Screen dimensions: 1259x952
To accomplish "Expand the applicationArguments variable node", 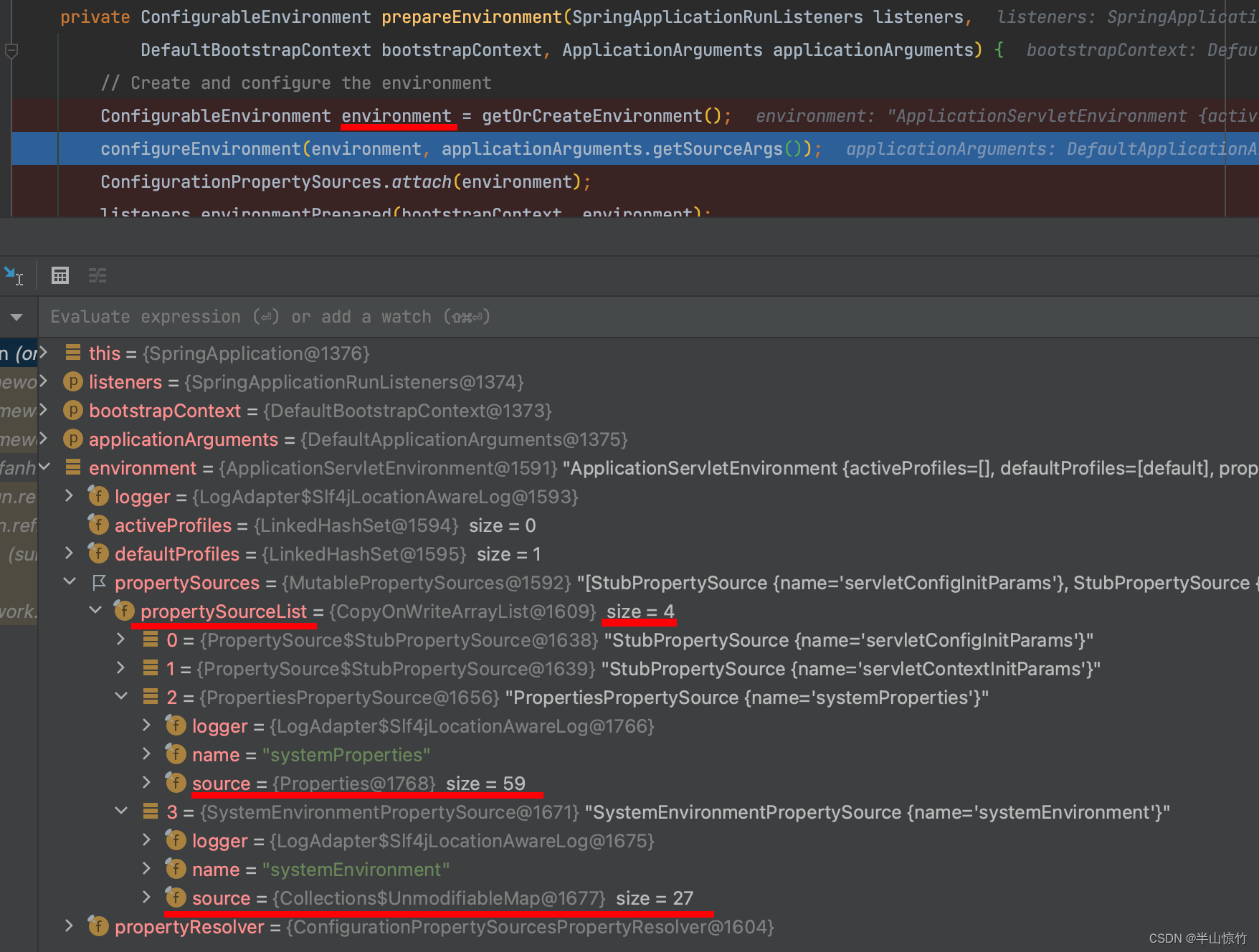I will (43, 439).
